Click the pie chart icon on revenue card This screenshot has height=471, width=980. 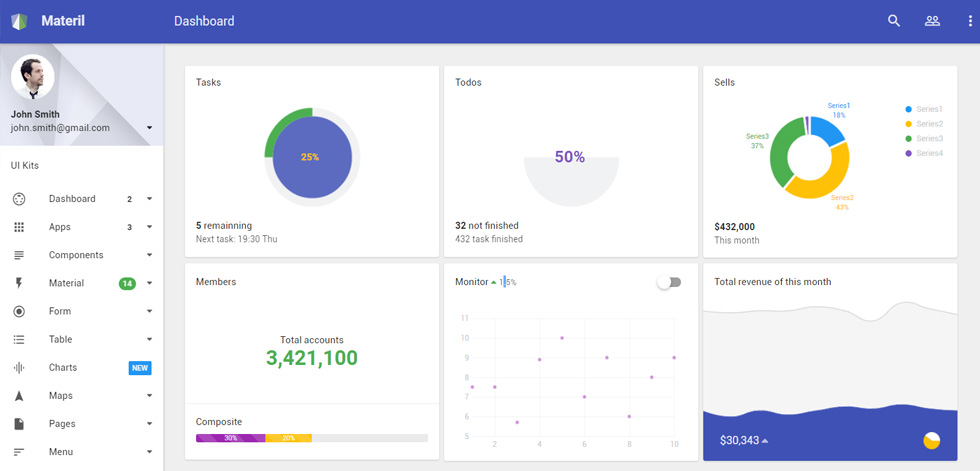[931, 440]
